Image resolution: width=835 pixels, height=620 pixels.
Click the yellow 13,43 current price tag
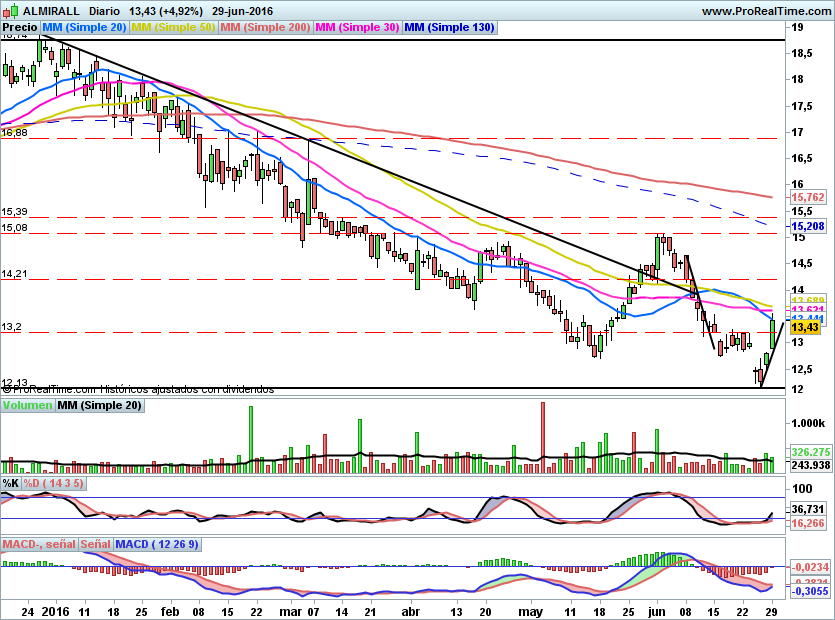coord(805,327)
